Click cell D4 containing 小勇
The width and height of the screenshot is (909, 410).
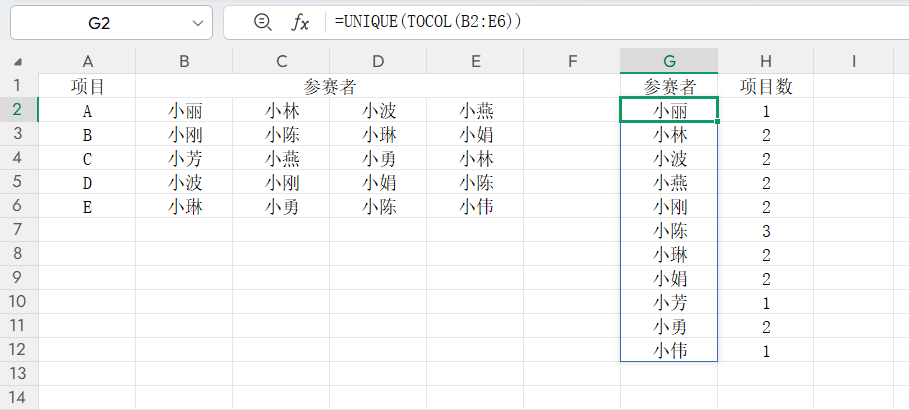click(x=378, y=158)
